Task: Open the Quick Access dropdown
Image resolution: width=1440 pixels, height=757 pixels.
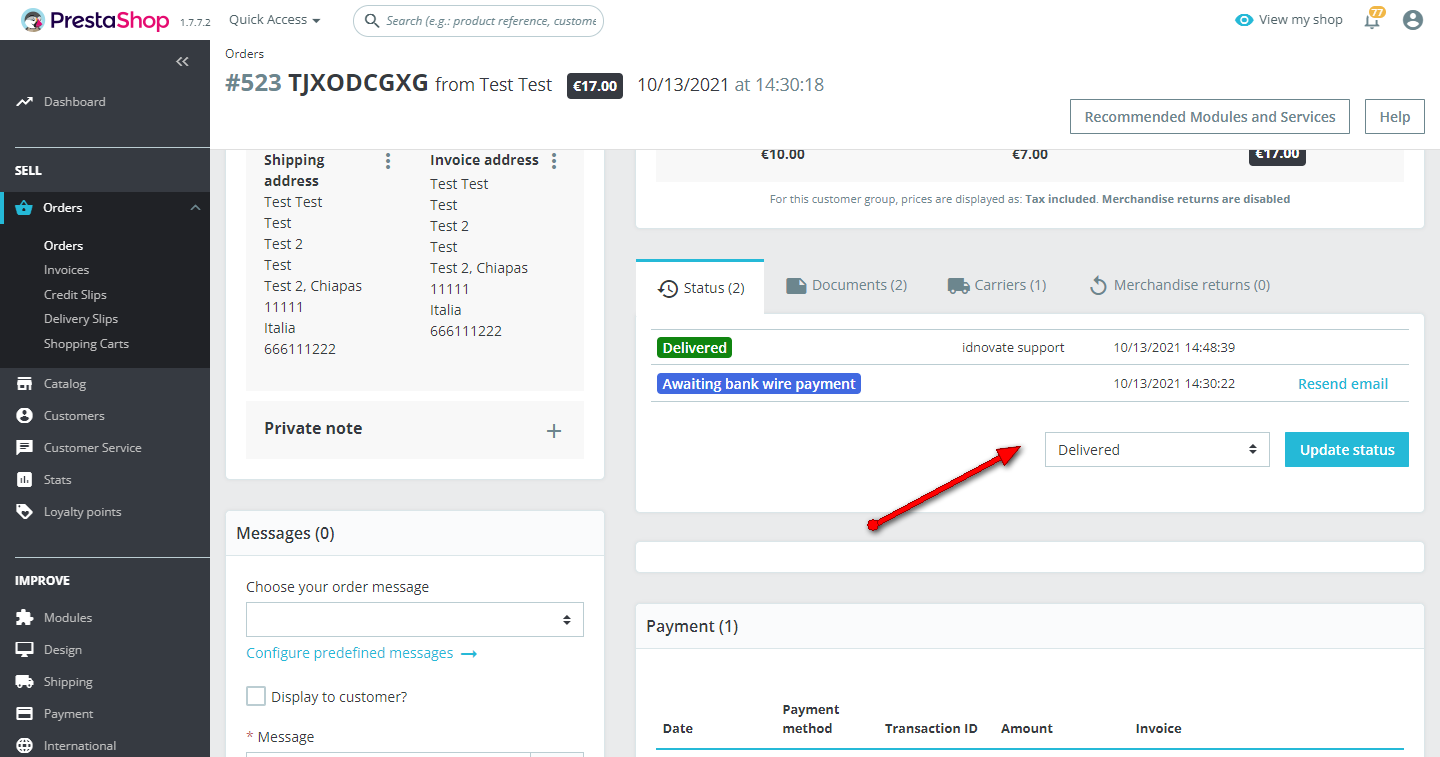Action: coord(275,20)
